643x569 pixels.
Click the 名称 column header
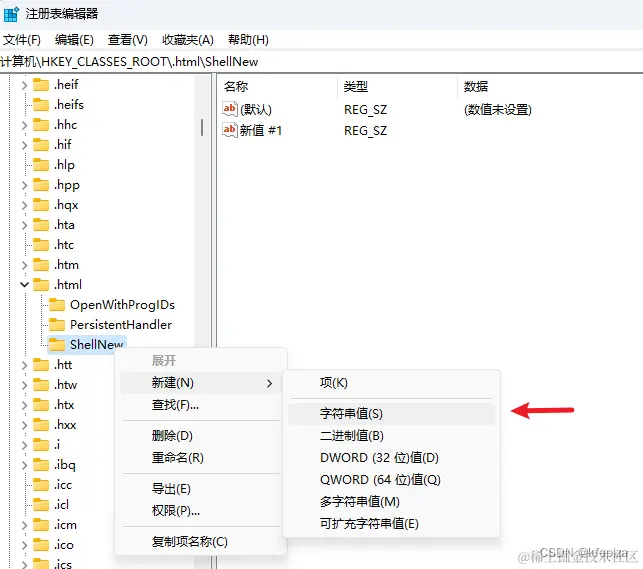(x=236, y=86)
